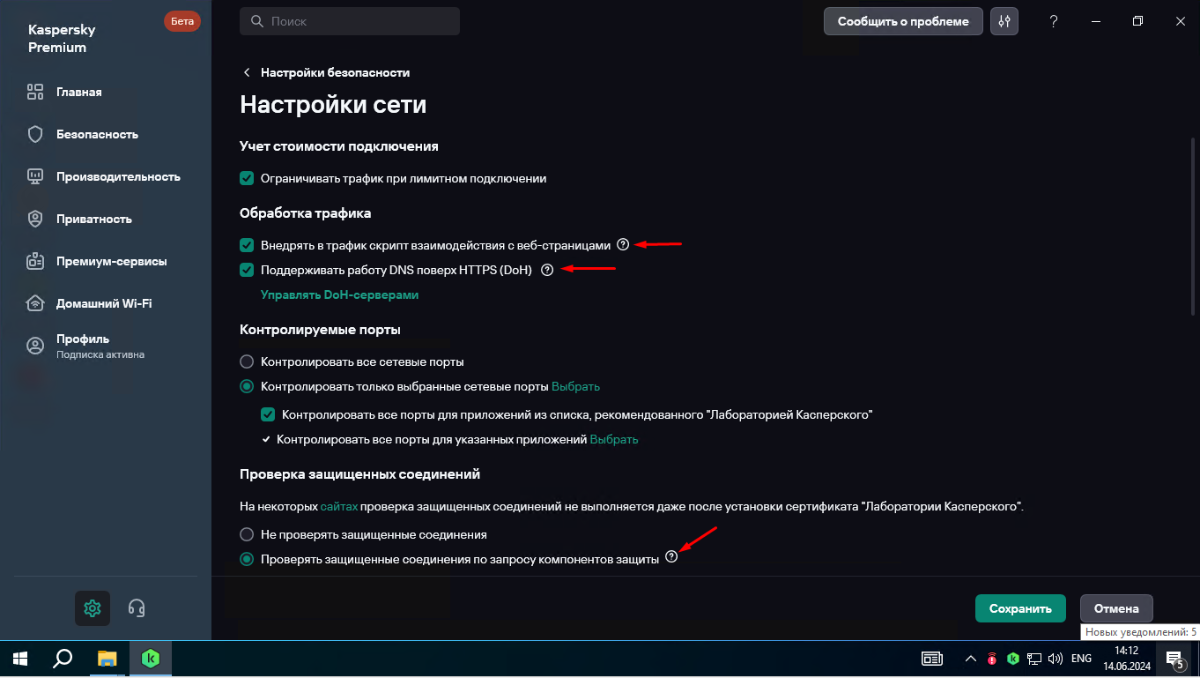Click Выбрать link for selected network ports

point(576,386)
